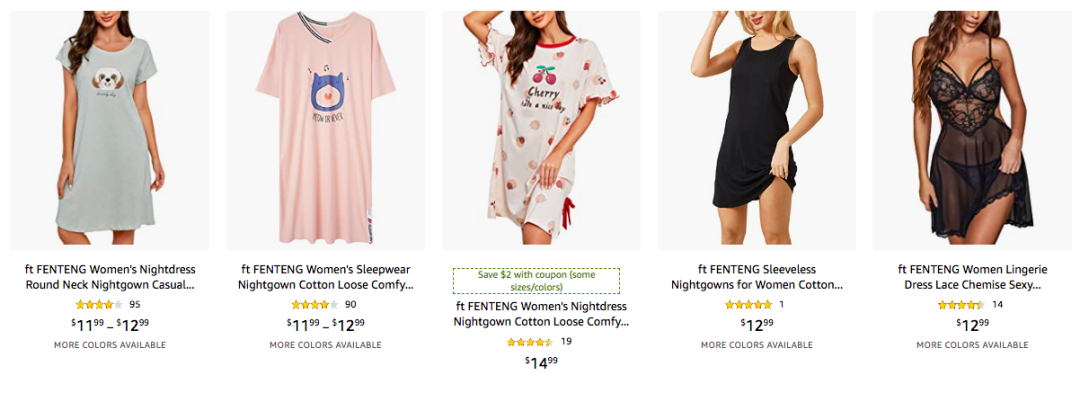Click the five-star rating with 1 review
1080x393 pixels.
(x=749, y=304)
